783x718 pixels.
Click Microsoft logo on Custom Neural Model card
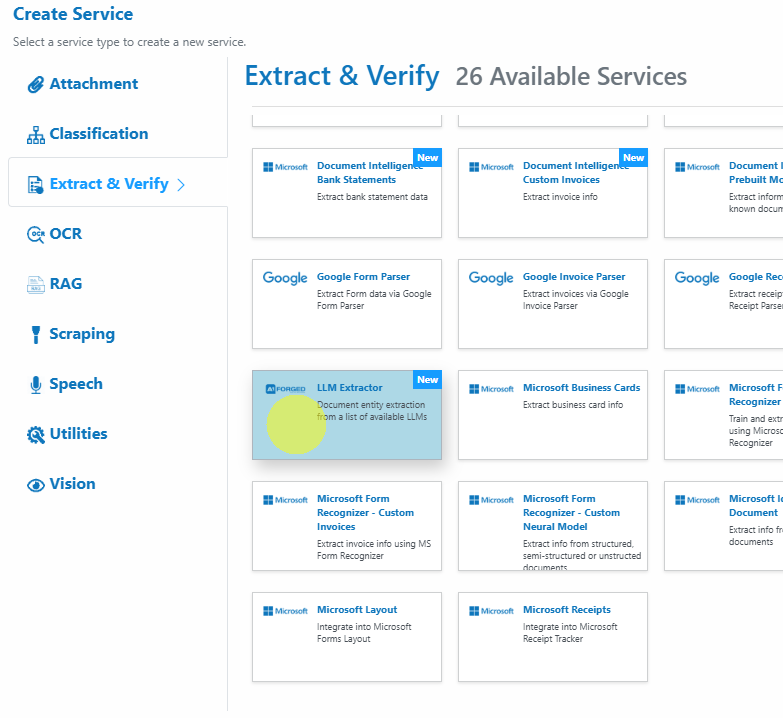[491, 500]
